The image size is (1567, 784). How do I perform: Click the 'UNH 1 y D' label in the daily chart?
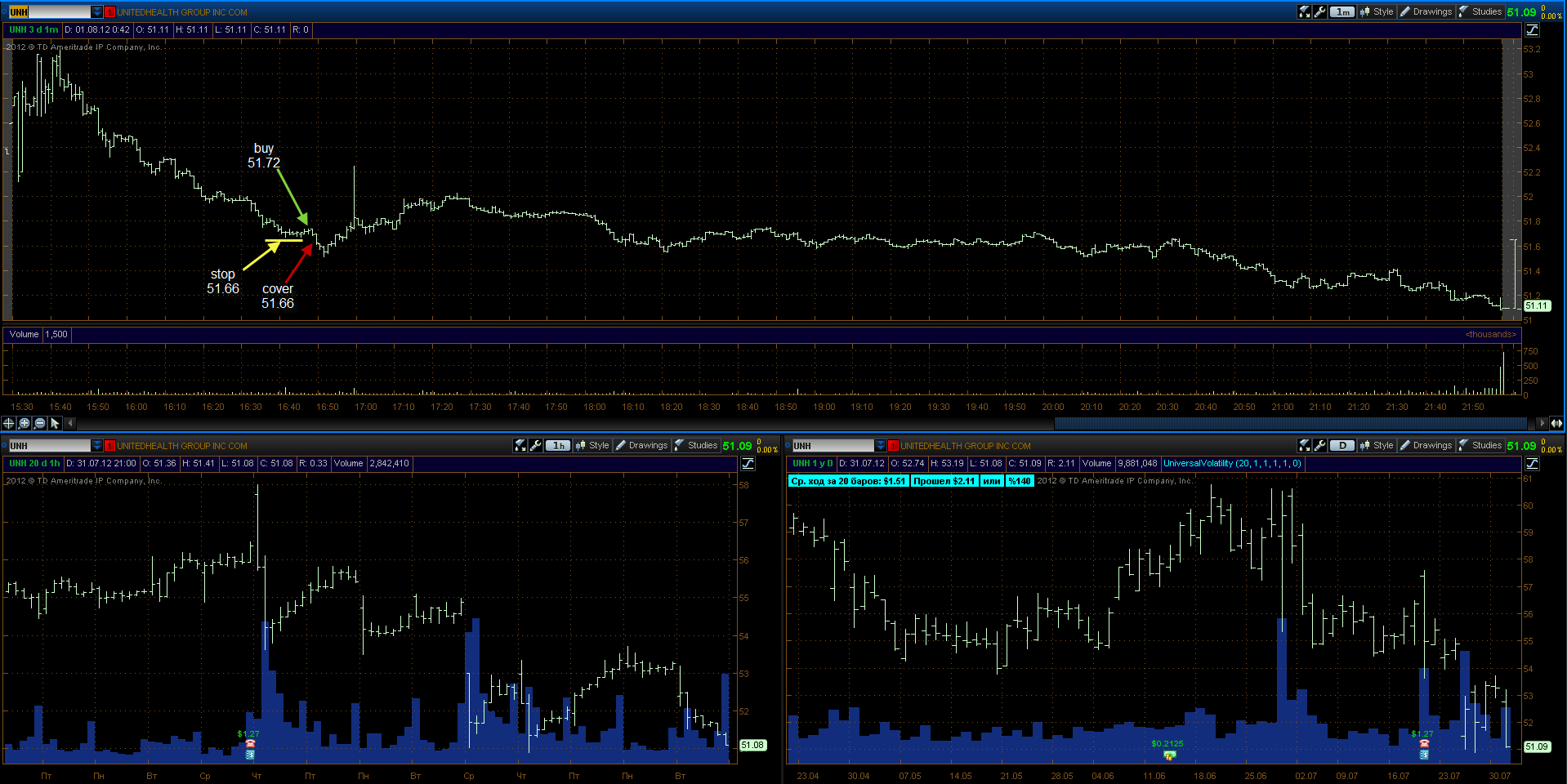pyautogui.click(x=813, y=463)
